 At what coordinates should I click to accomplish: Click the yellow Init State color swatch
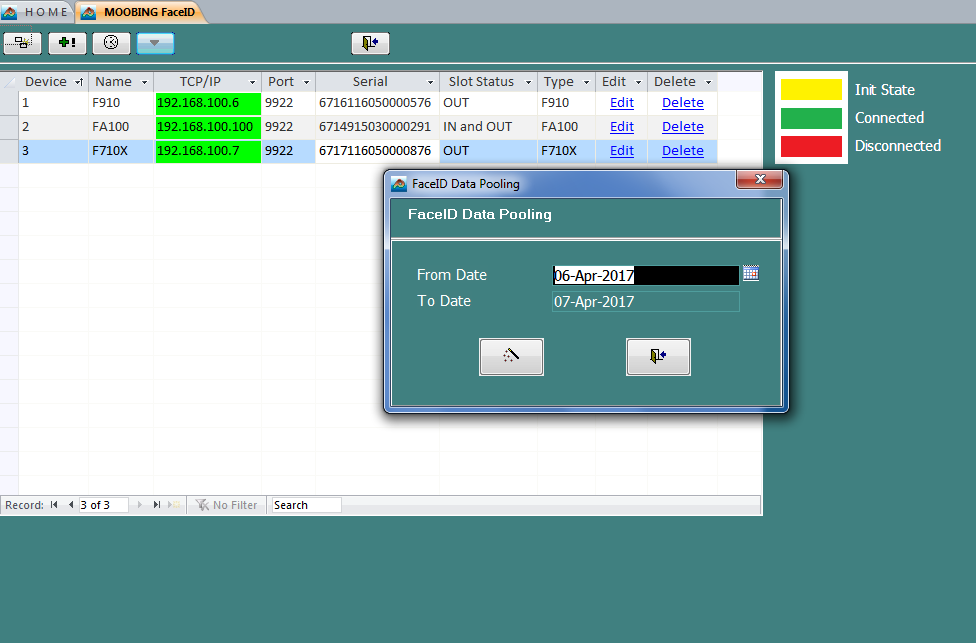pos(810,90)
